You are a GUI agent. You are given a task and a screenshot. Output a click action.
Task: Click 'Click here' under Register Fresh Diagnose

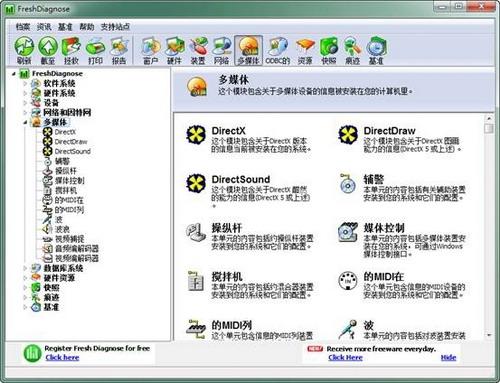[x=62, y=358]
